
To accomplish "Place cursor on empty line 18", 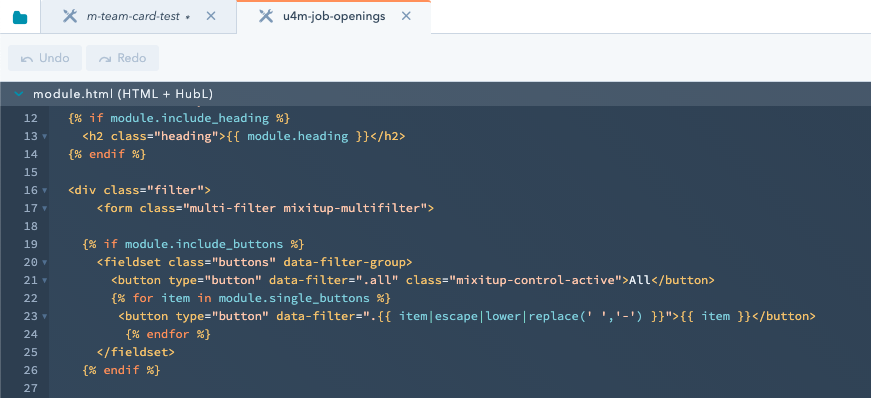I will [x=460, y=226].
